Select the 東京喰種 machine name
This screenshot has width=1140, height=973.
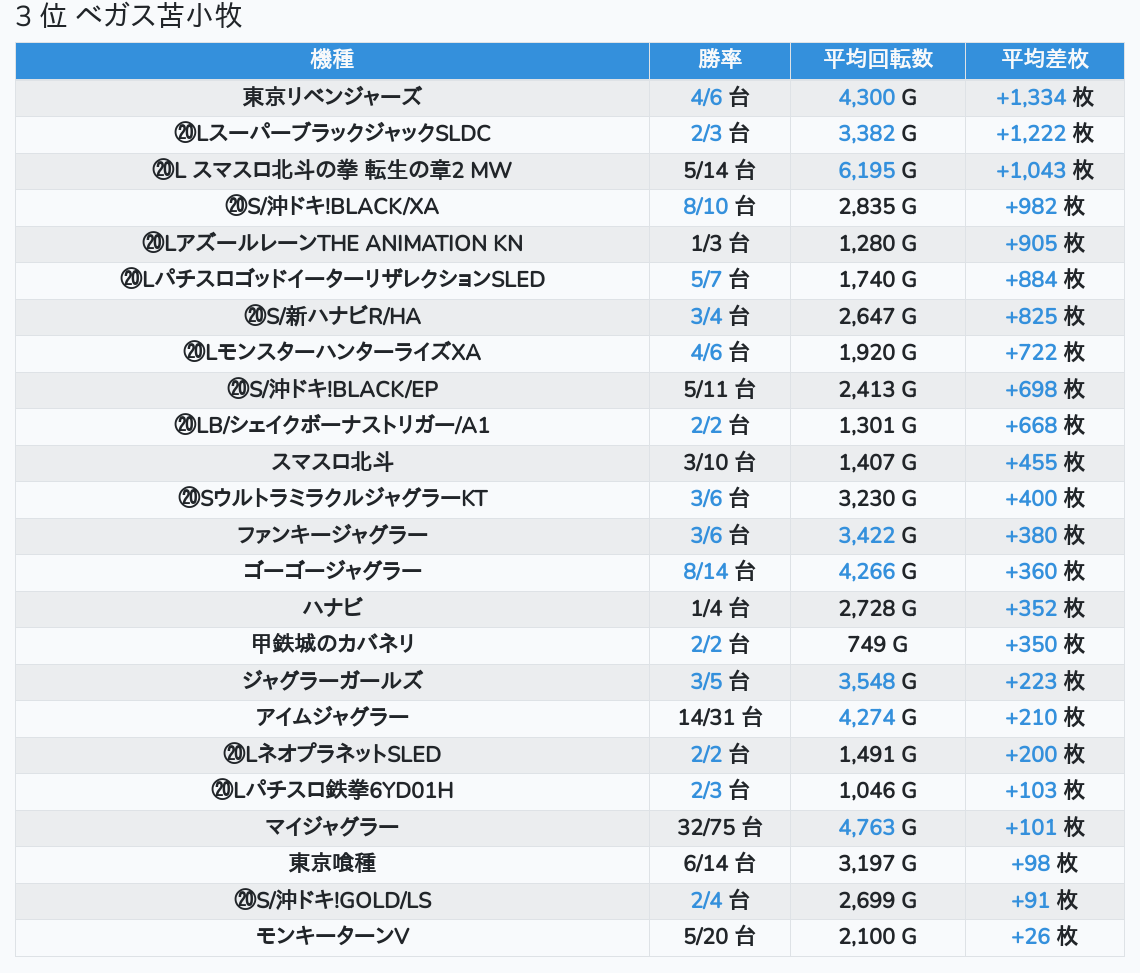(332, 863)
